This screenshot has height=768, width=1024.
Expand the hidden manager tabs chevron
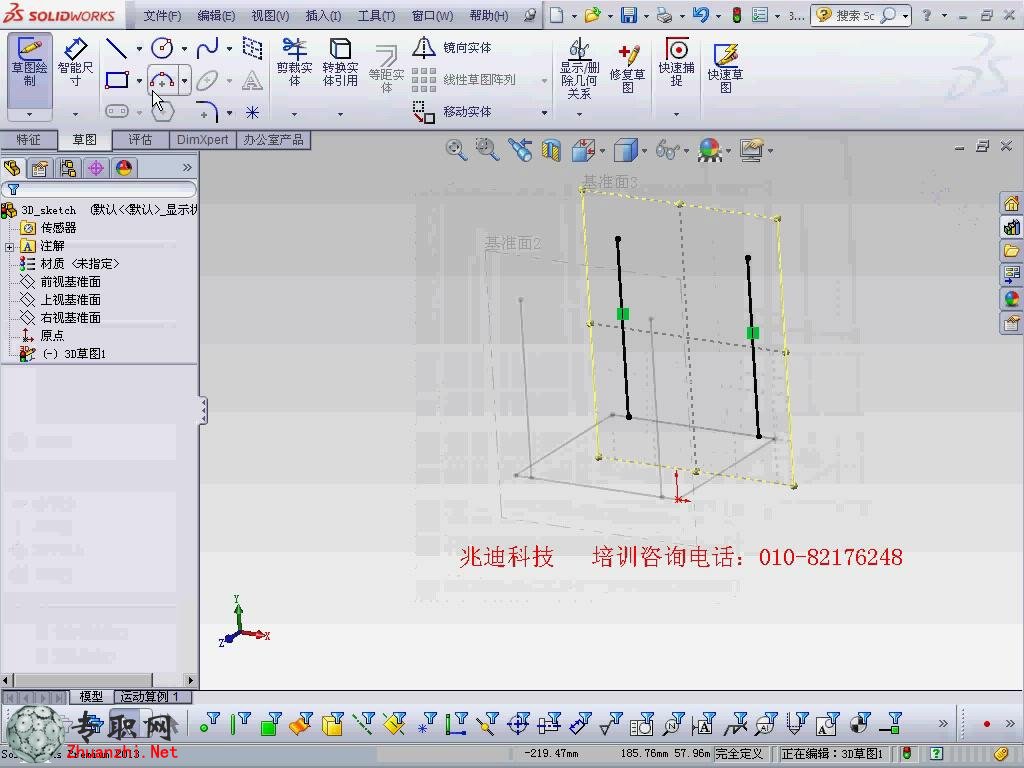[187, 168]
